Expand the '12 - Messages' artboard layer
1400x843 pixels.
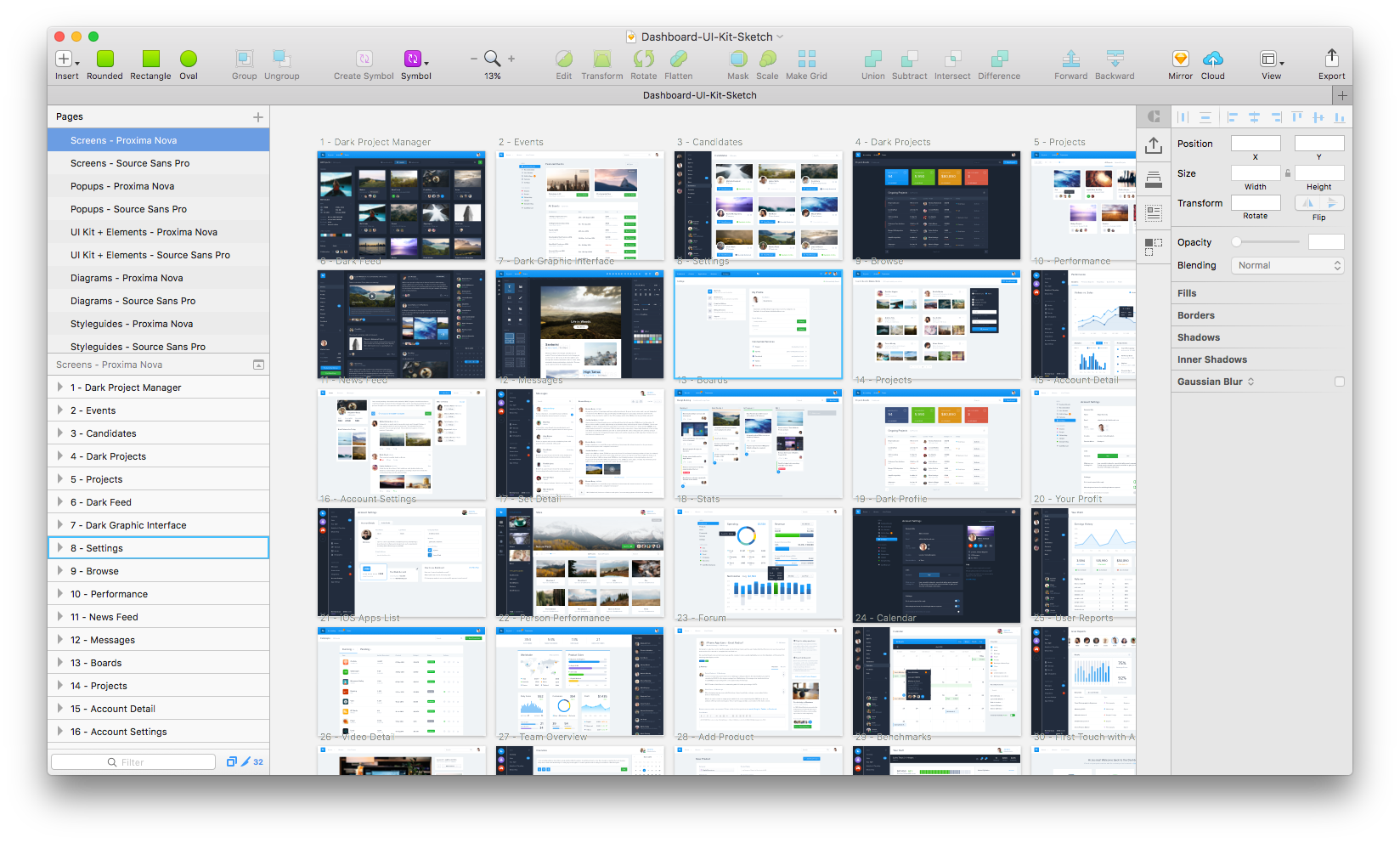(x=60, y=640)
